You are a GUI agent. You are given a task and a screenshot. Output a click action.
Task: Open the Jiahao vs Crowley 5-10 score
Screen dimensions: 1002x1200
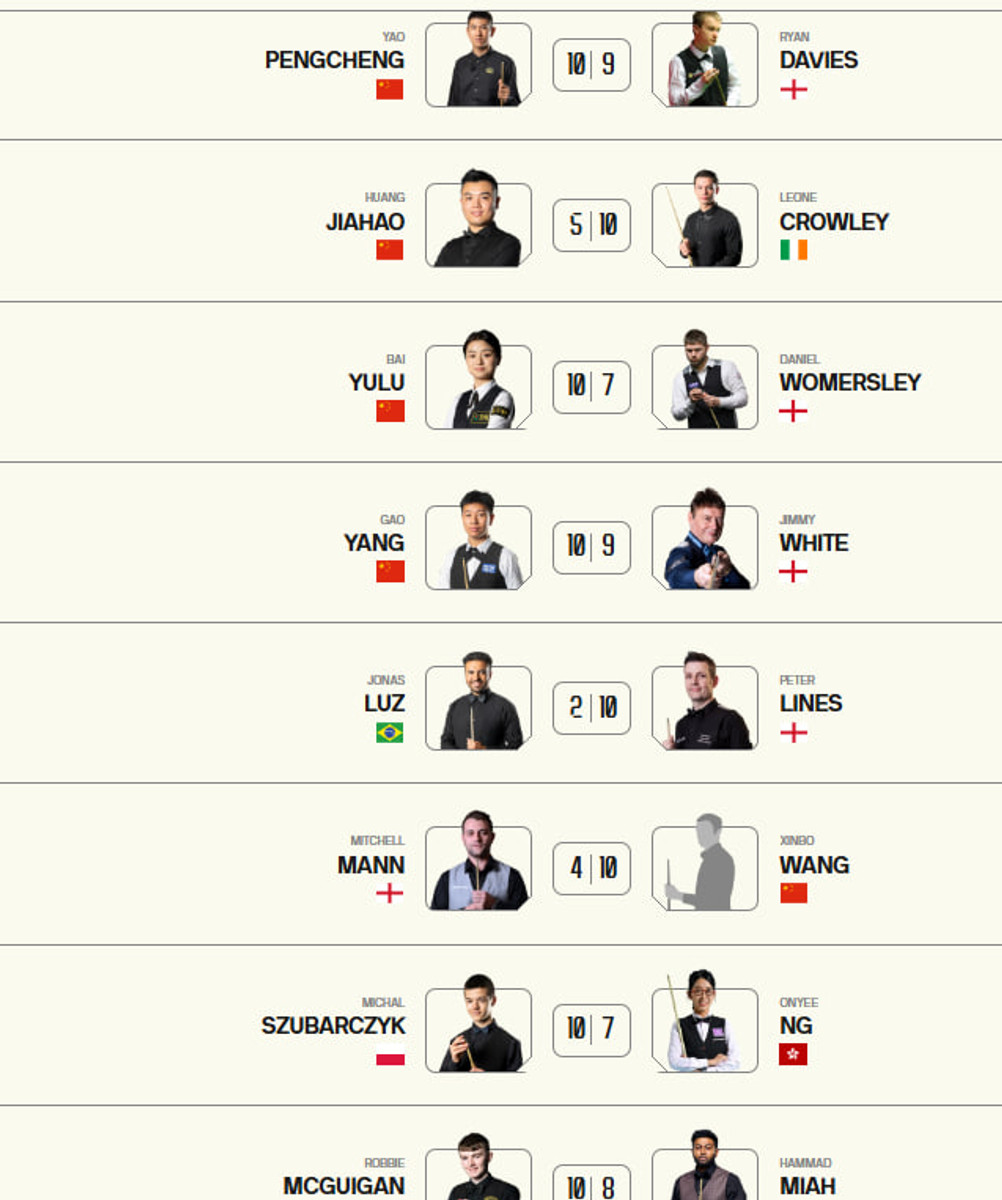(591, 225)
